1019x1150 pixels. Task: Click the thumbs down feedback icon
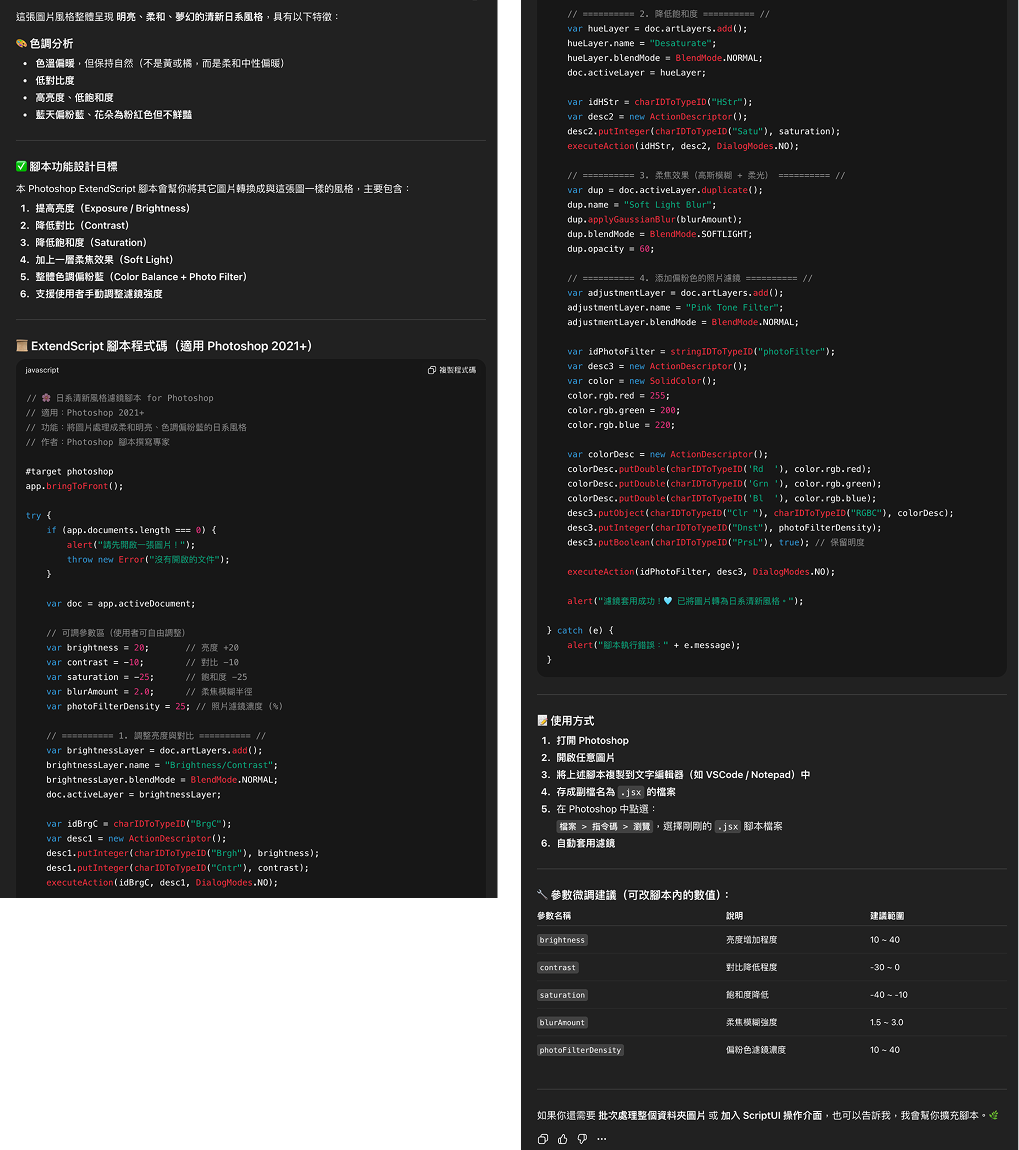[582, 1139]
